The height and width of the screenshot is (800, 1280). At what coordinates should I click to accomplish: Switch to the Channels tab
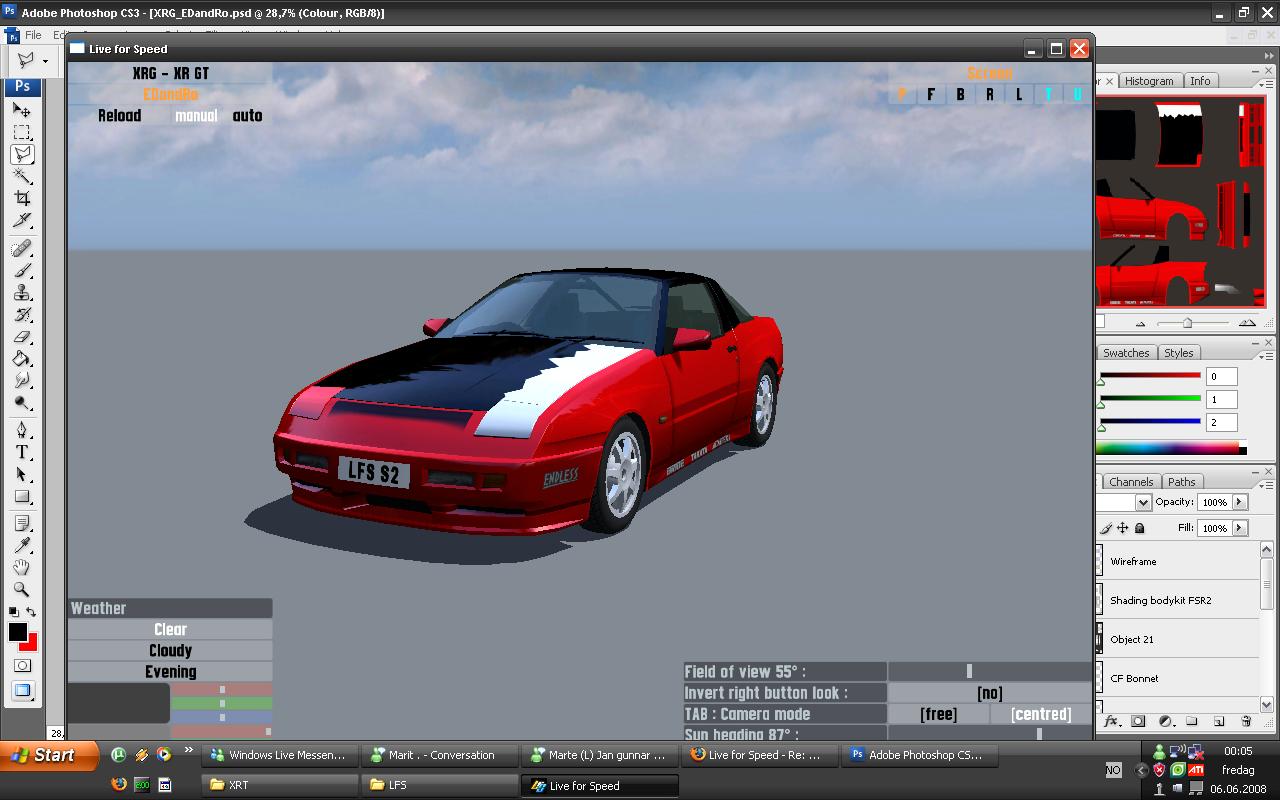1131,482
